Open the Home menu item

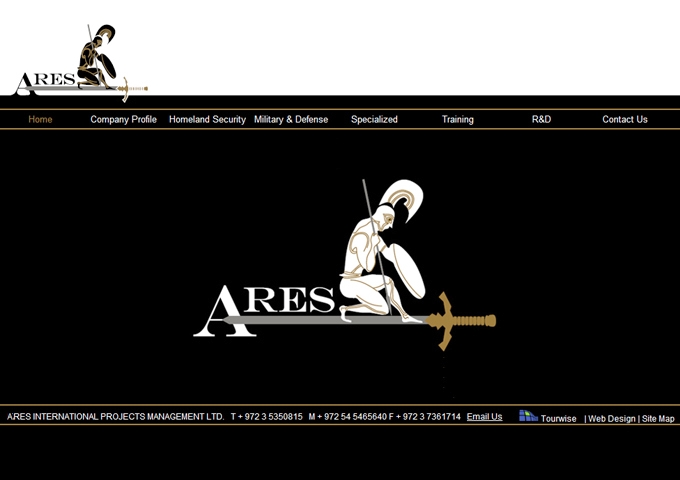40,119
